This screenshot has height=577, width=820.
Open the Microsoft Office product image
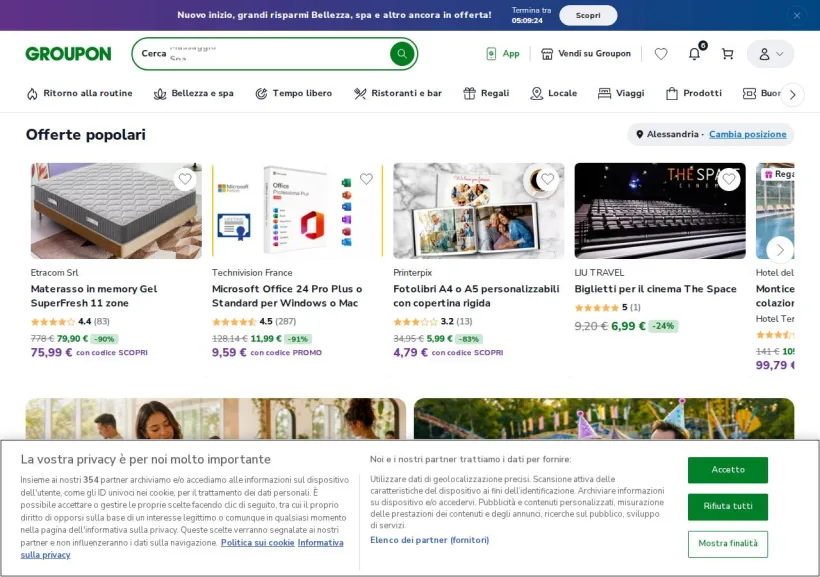(298, 211)
